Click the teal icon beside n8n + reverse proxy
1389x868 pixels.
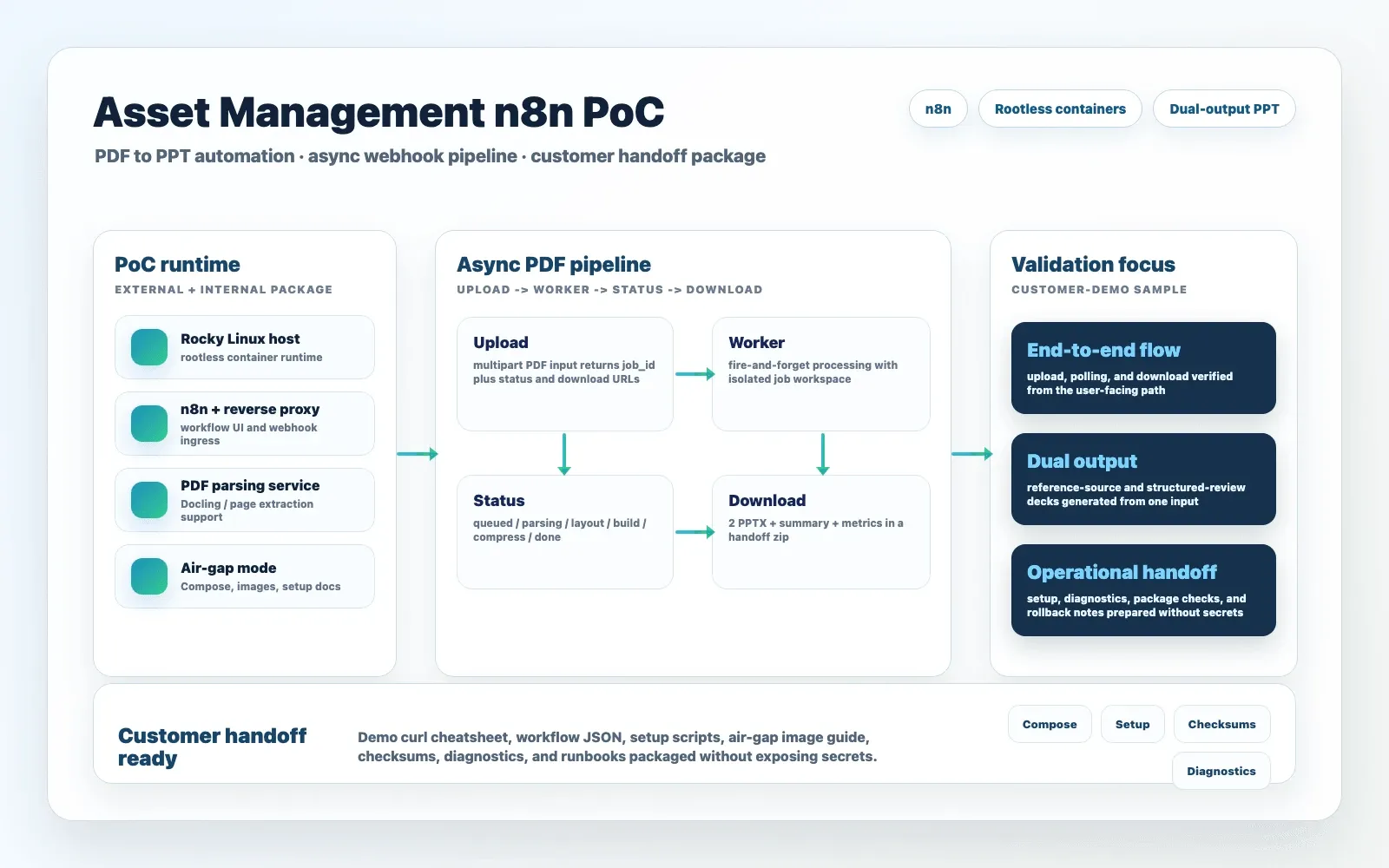149,424
